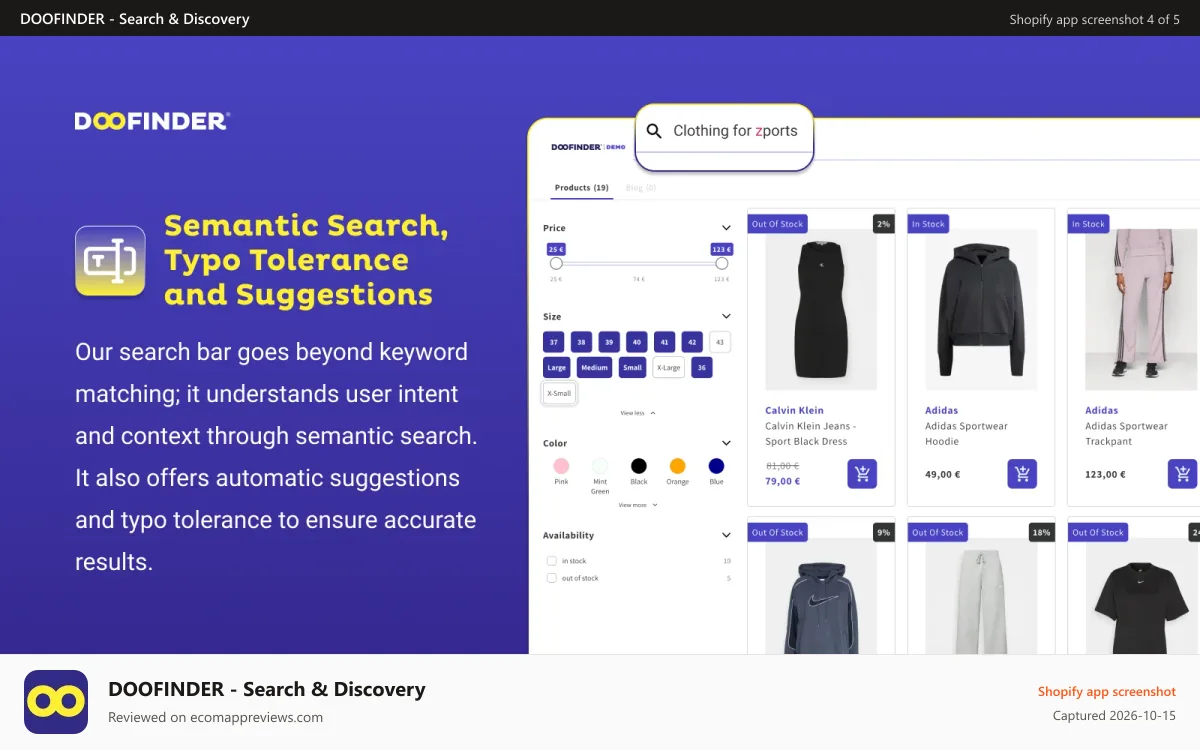Open the Adidas Sportwear Trackpant product link
The image size is (1200, 750).
(1127, 433)
